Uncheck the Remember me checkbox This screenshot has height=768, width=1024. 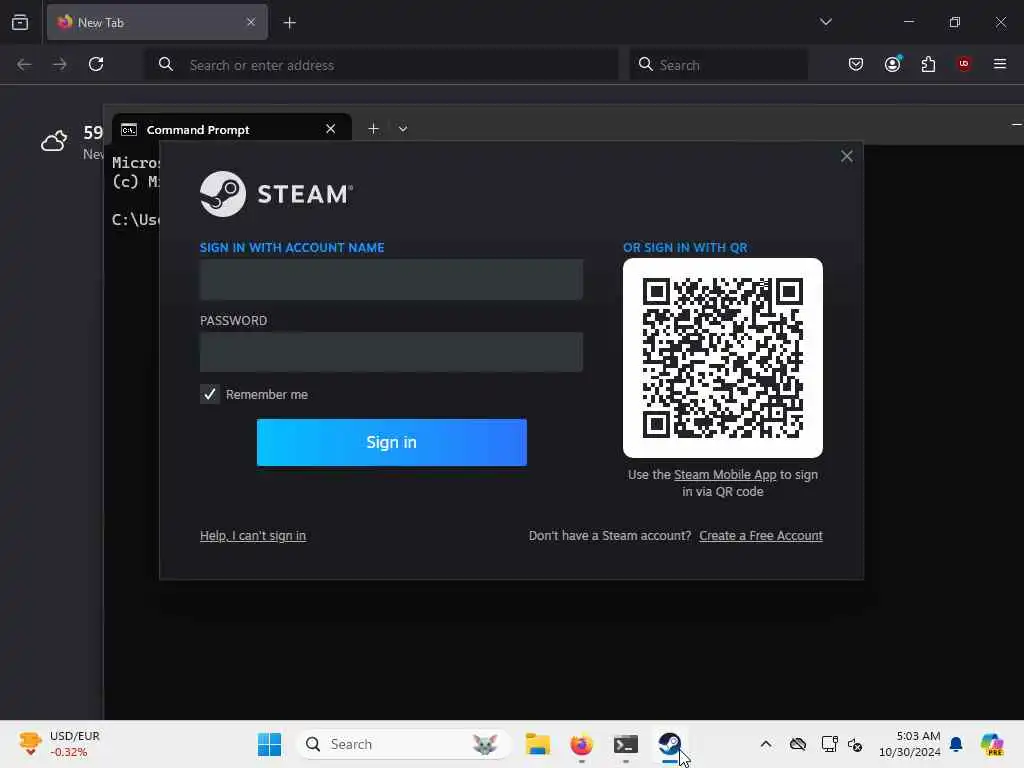point(210,394)
